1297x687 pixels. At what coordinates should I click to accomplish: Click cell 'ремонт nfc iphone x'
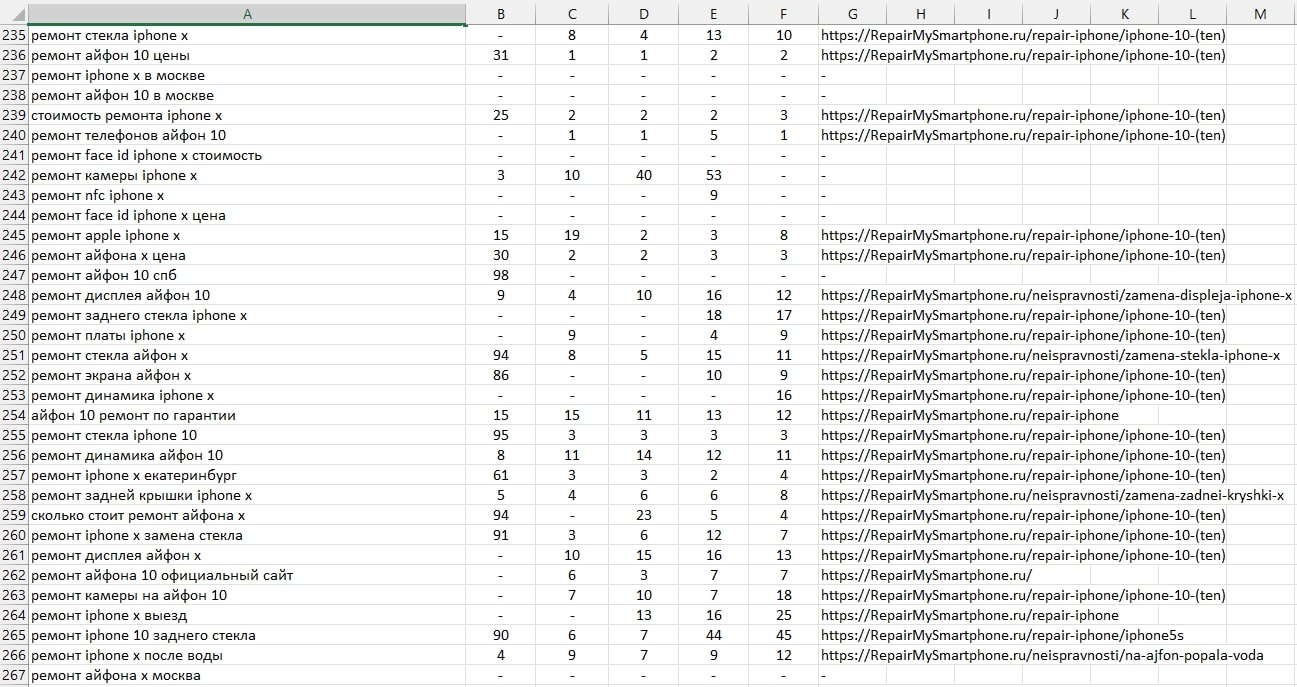pos(247,195)
